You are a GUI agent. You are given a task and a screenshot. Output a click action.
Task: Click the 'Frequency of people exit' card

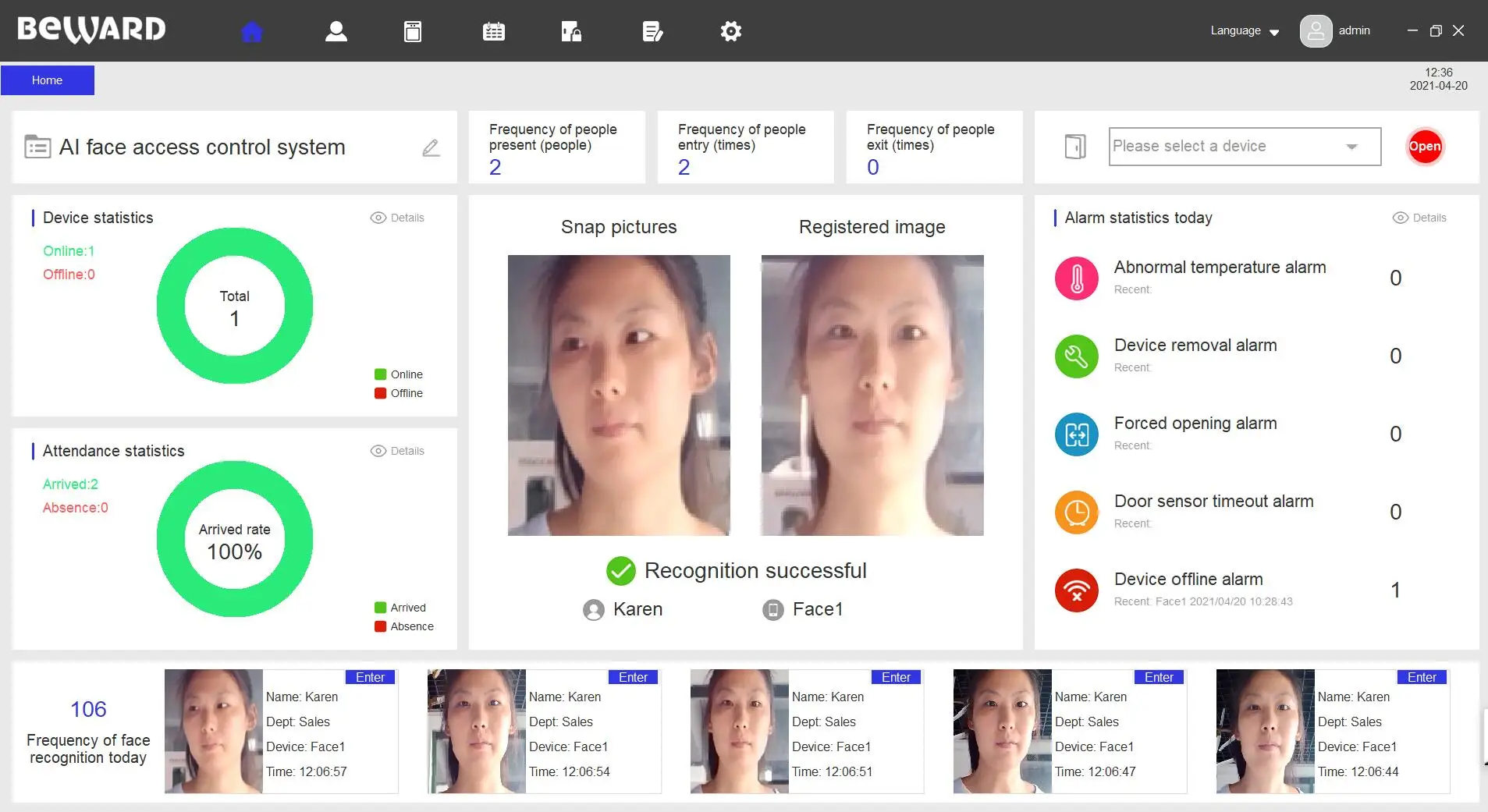click(x=935, y=147)
